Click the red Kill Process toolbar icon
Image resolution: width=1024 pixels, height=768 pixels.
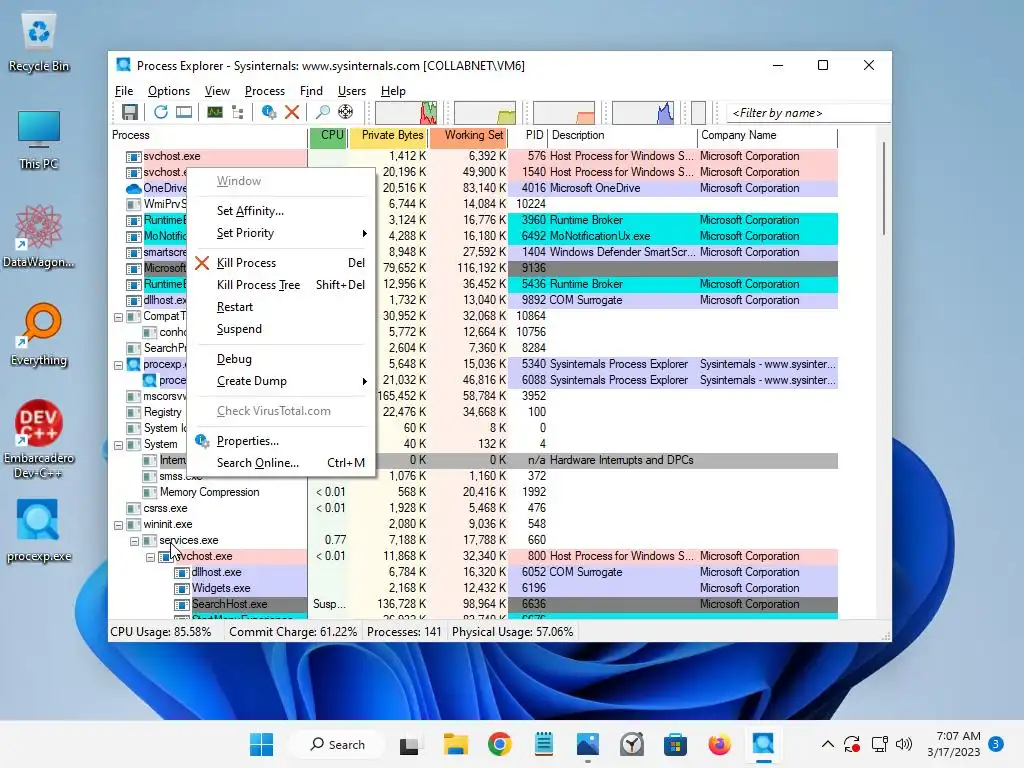pos(292,112)
